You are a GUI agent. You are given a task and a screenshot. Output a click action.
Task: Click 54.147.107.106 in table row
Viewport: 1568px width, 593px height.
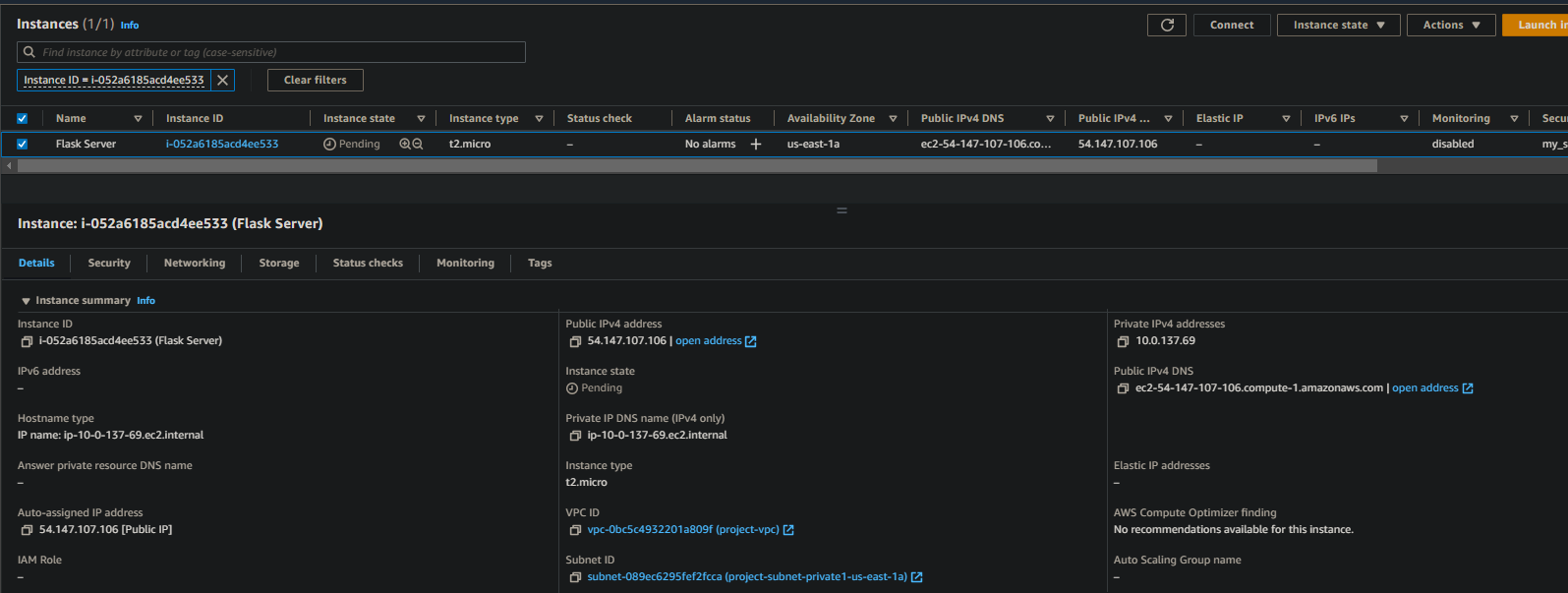(1118, 145)
